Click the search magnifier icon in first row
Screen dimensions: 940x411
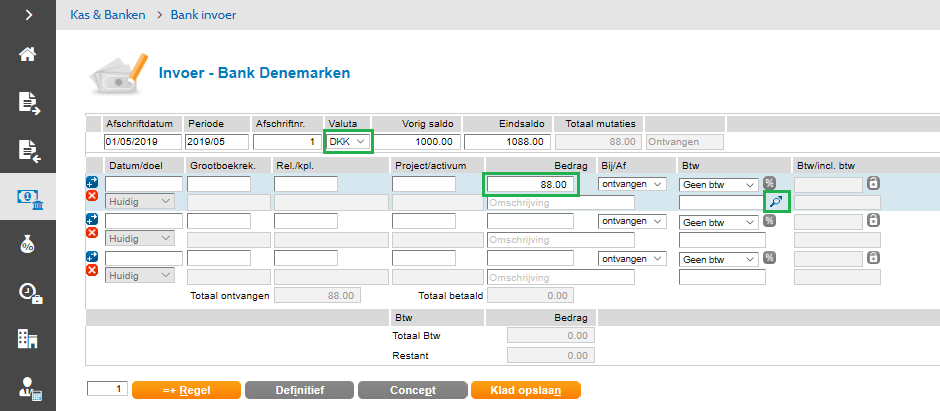(x=776, y=202)
